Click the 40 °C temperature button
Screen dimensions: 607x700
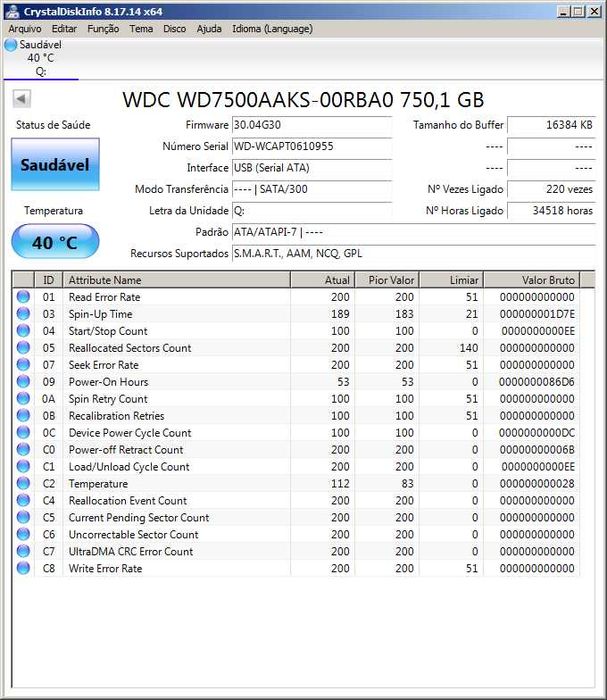tap(55, 242)
